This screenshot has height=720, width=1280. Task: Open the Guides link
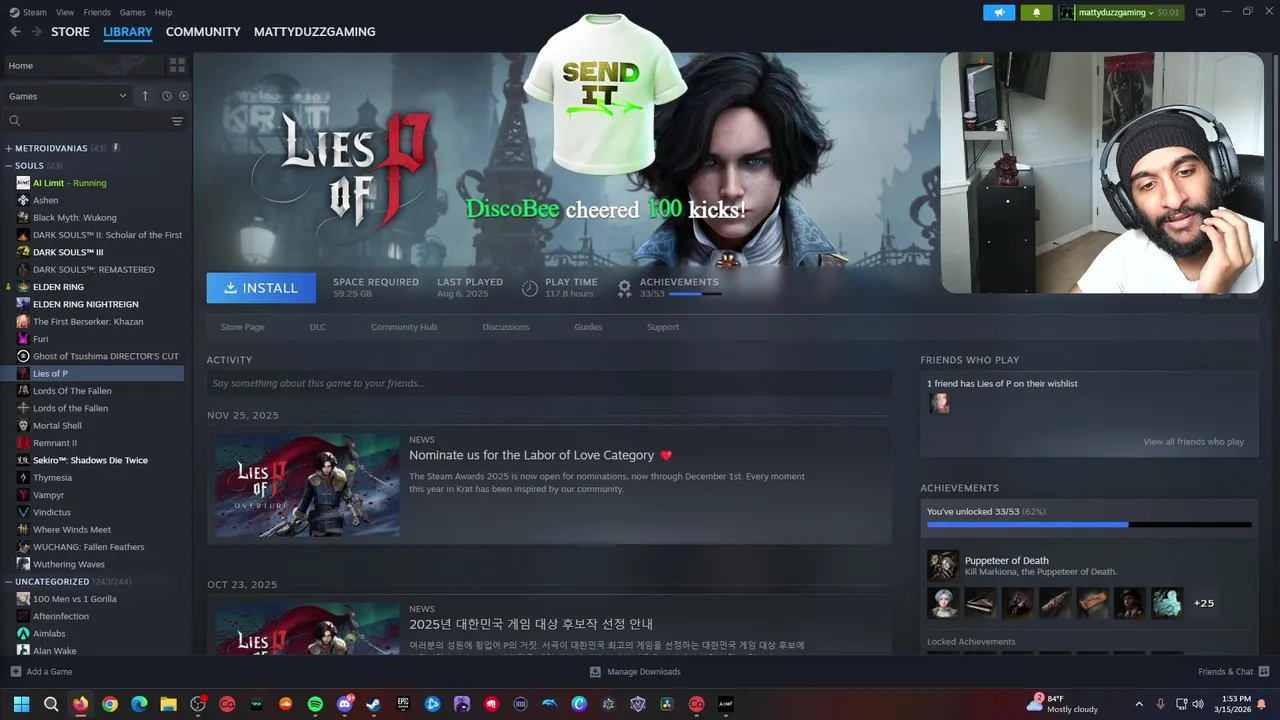(588, 327)
